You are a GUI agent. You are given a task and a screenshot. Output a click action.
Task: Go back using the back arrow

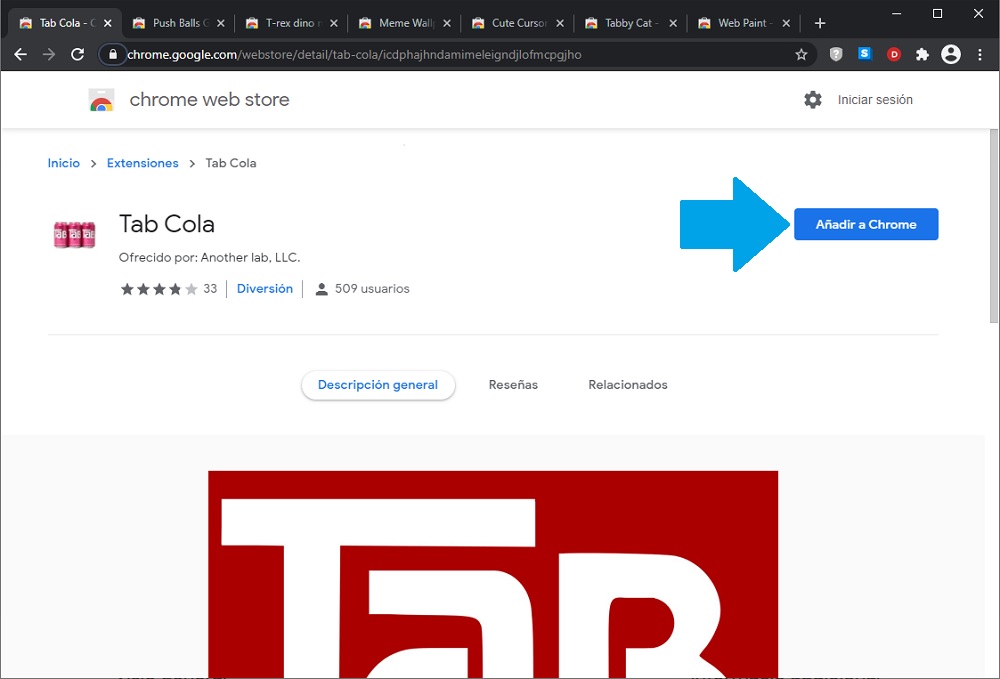tap(20, 55)
